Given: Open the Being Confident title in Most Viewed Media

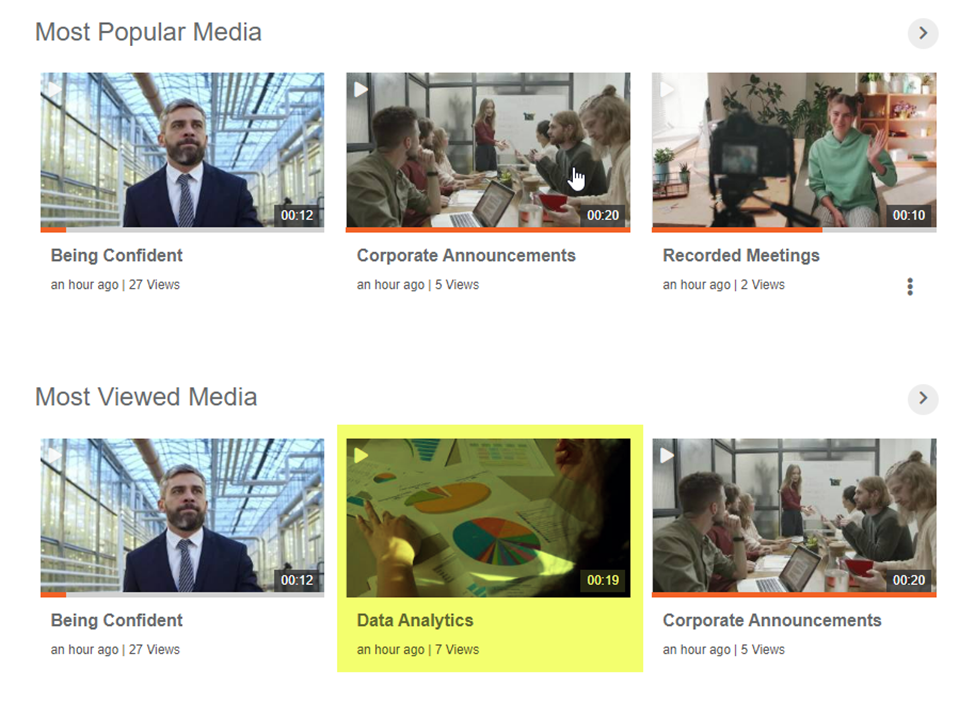Looking at the screenshot, I should (116, 620).
